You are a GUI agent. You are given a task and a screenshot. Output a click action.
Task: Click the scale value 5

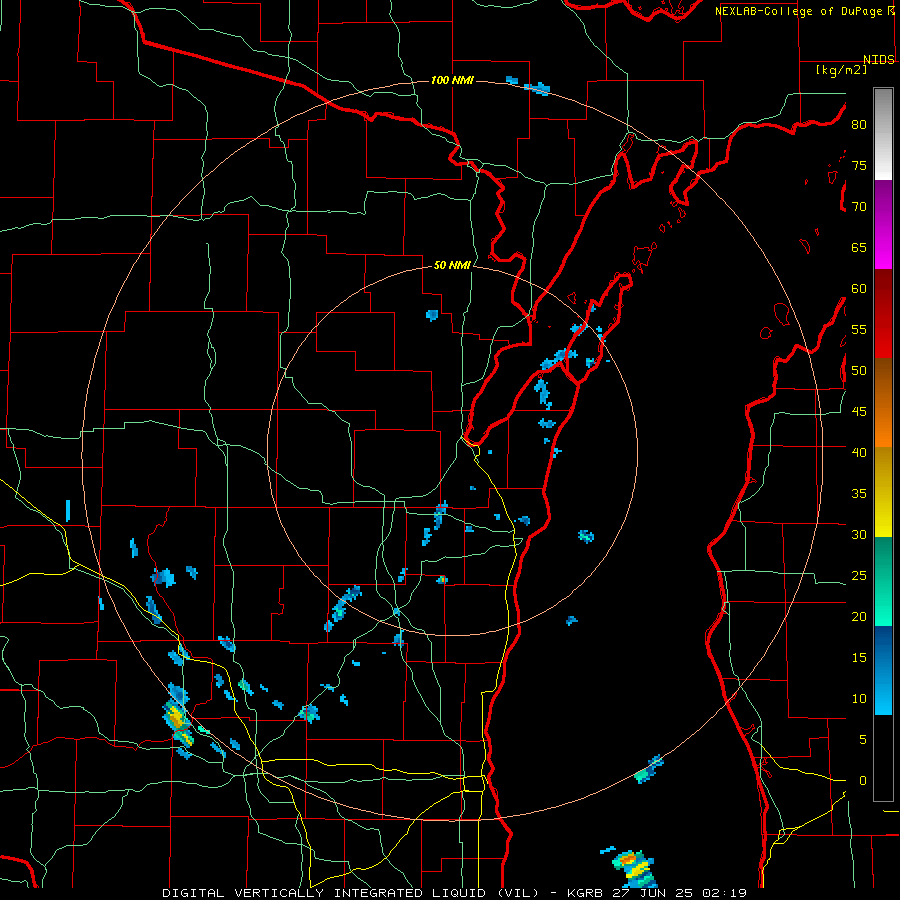tap(863, 740)
